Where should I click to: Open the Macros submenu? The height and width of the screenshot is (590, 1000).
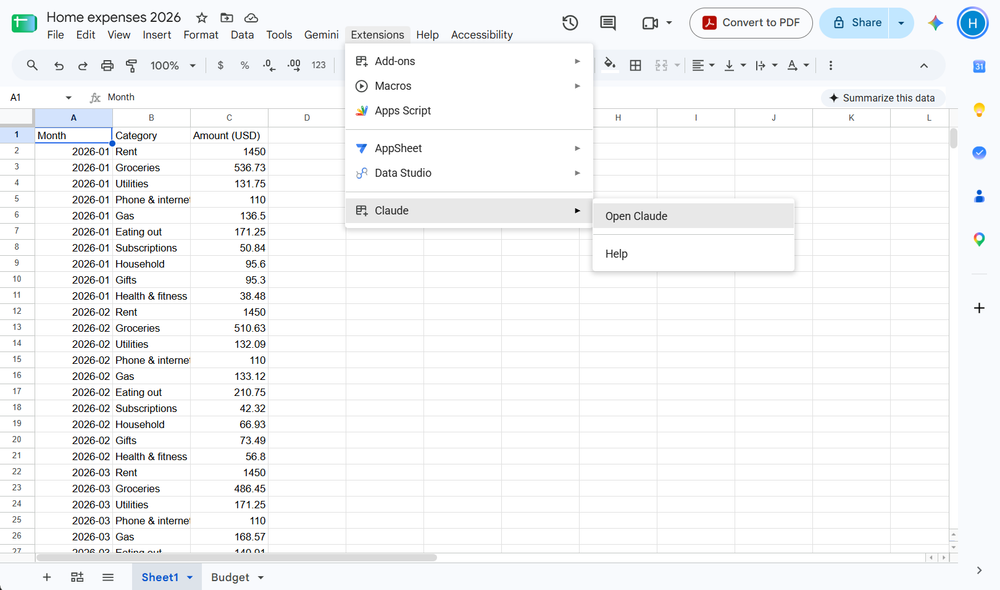(469, 86)
